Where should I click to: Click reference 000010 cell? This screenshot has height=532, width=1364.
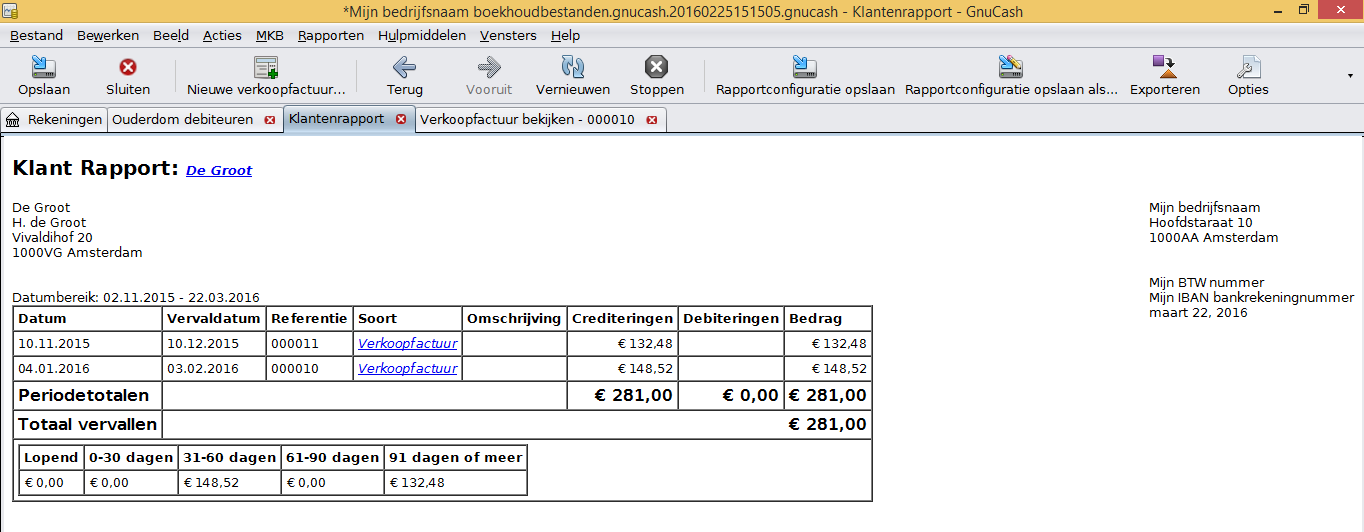[310, 368]
